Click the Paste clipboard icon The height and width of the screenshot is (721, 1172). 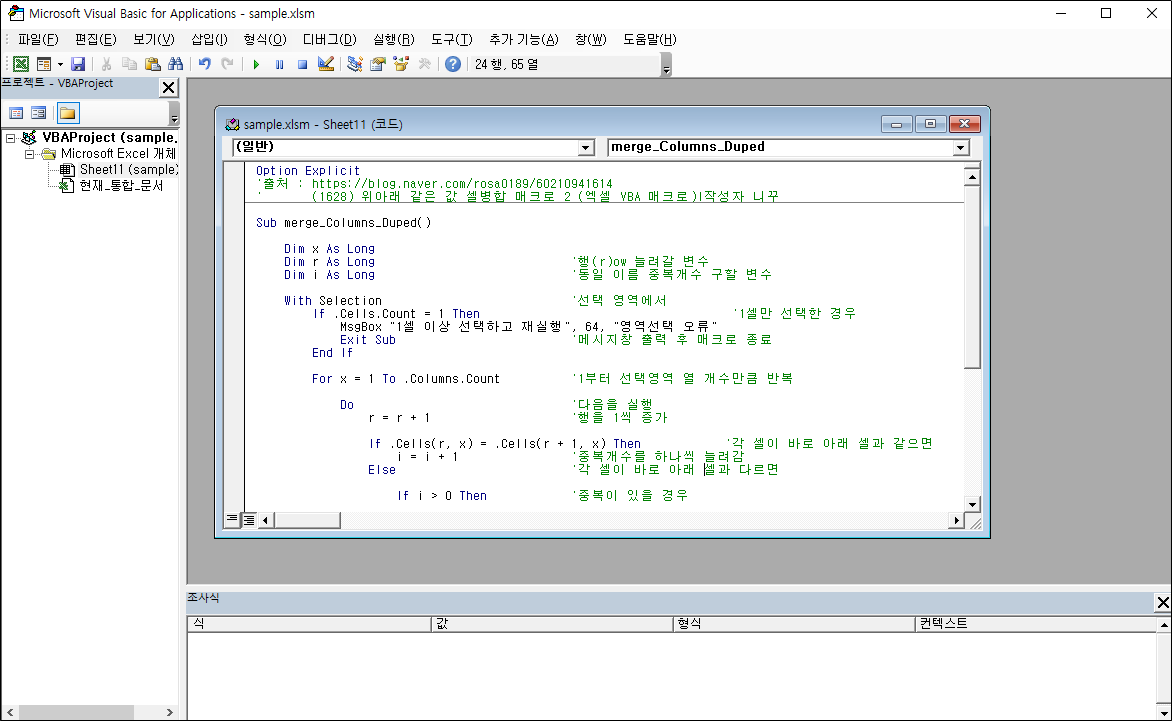click(x=152, y=64)
